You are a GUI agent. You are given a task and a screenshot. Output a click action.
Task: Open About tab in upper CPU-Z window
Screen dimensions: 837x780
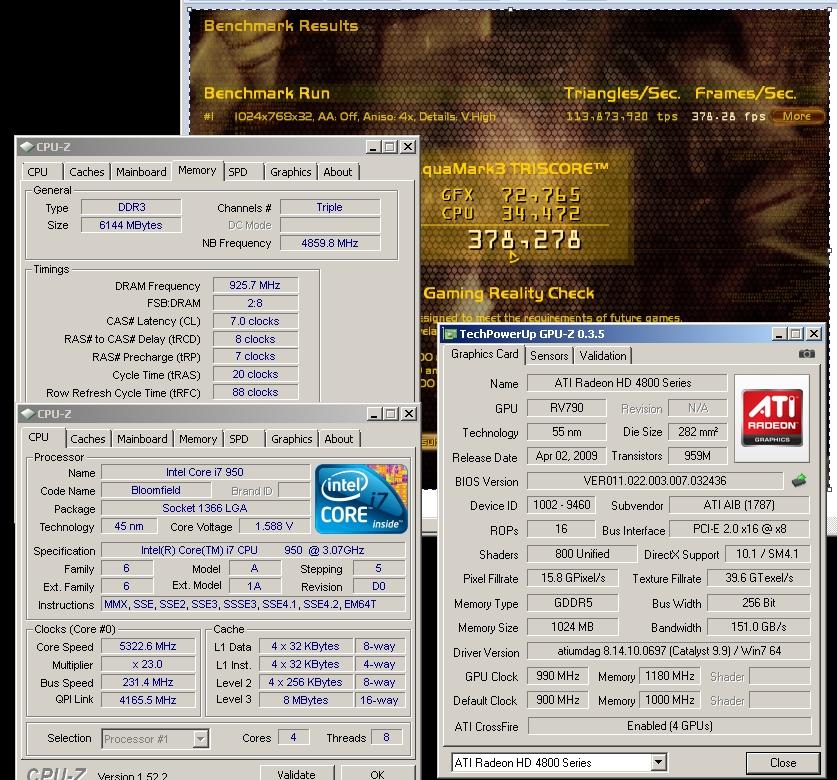[x=338, y=172]
